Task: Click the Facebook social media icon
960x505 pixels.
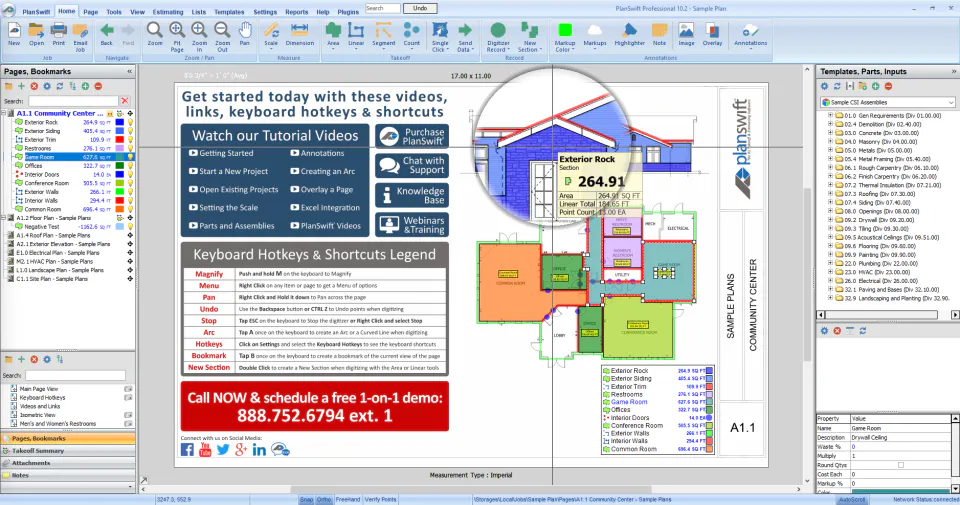Action: pyautogui.click(x=187, y=450)
